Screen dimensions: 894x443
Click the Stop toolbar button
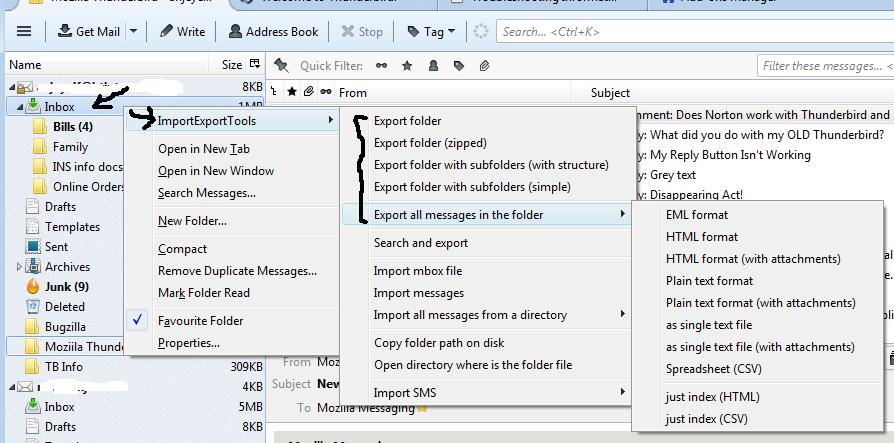(x=362, y=31)
